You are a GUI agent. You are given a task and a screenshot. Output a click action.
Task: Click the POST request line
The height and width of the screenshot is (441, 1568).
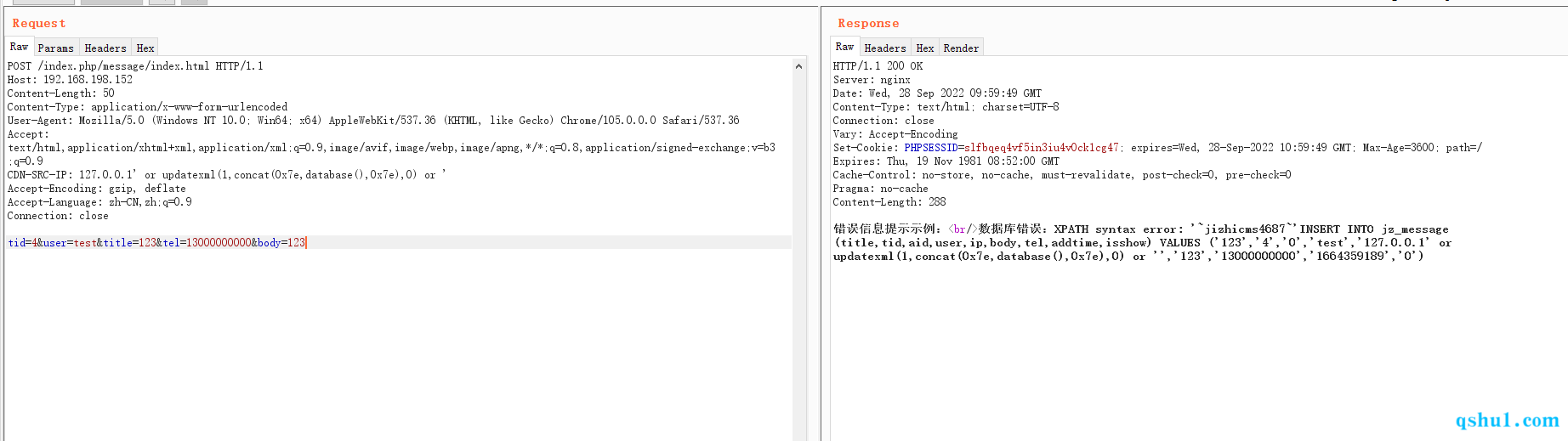point(135,66)
